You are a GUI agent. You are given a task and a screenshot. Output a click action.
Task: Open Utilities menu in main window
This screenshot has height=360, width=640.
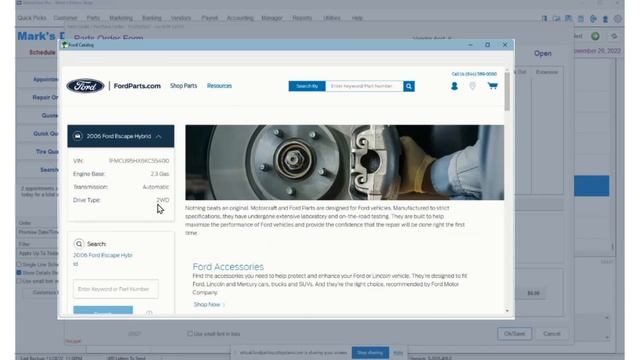[x=331, y=18]
